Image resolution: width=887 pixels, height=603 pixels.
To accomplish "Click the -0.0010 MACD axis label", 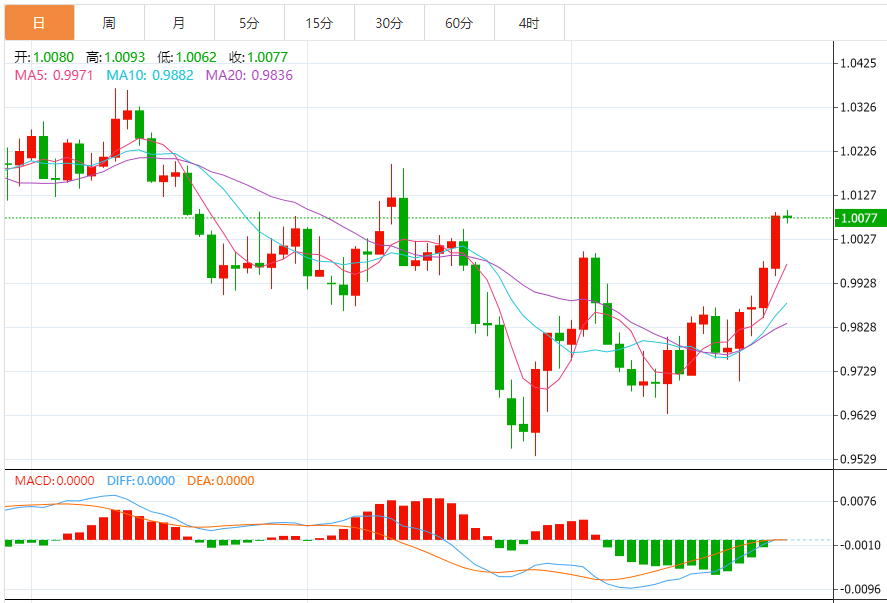I will pos(858,545).
